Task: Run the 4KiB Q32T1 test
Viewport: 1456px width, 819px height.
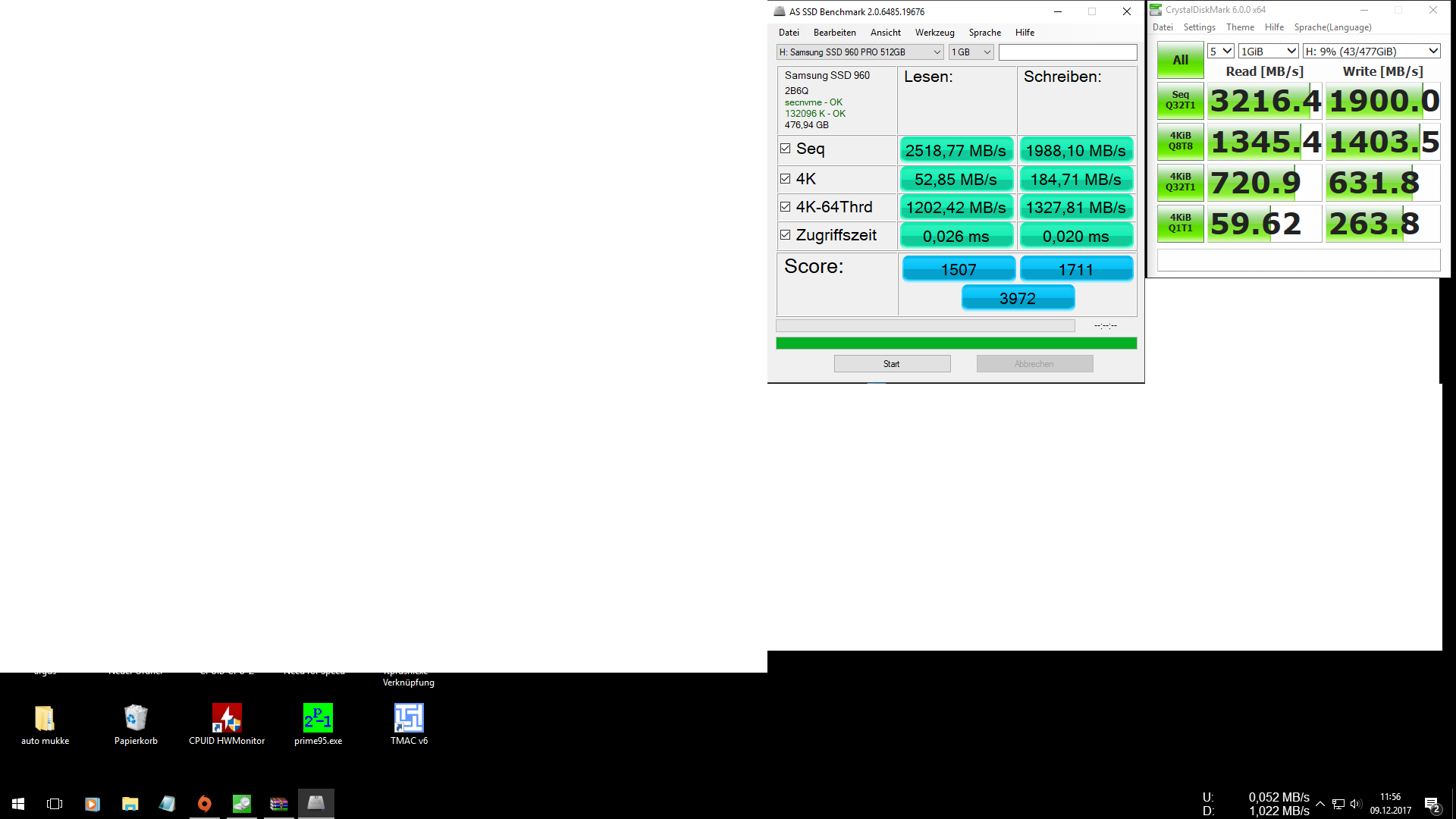Action: [x=1181, y=182]
